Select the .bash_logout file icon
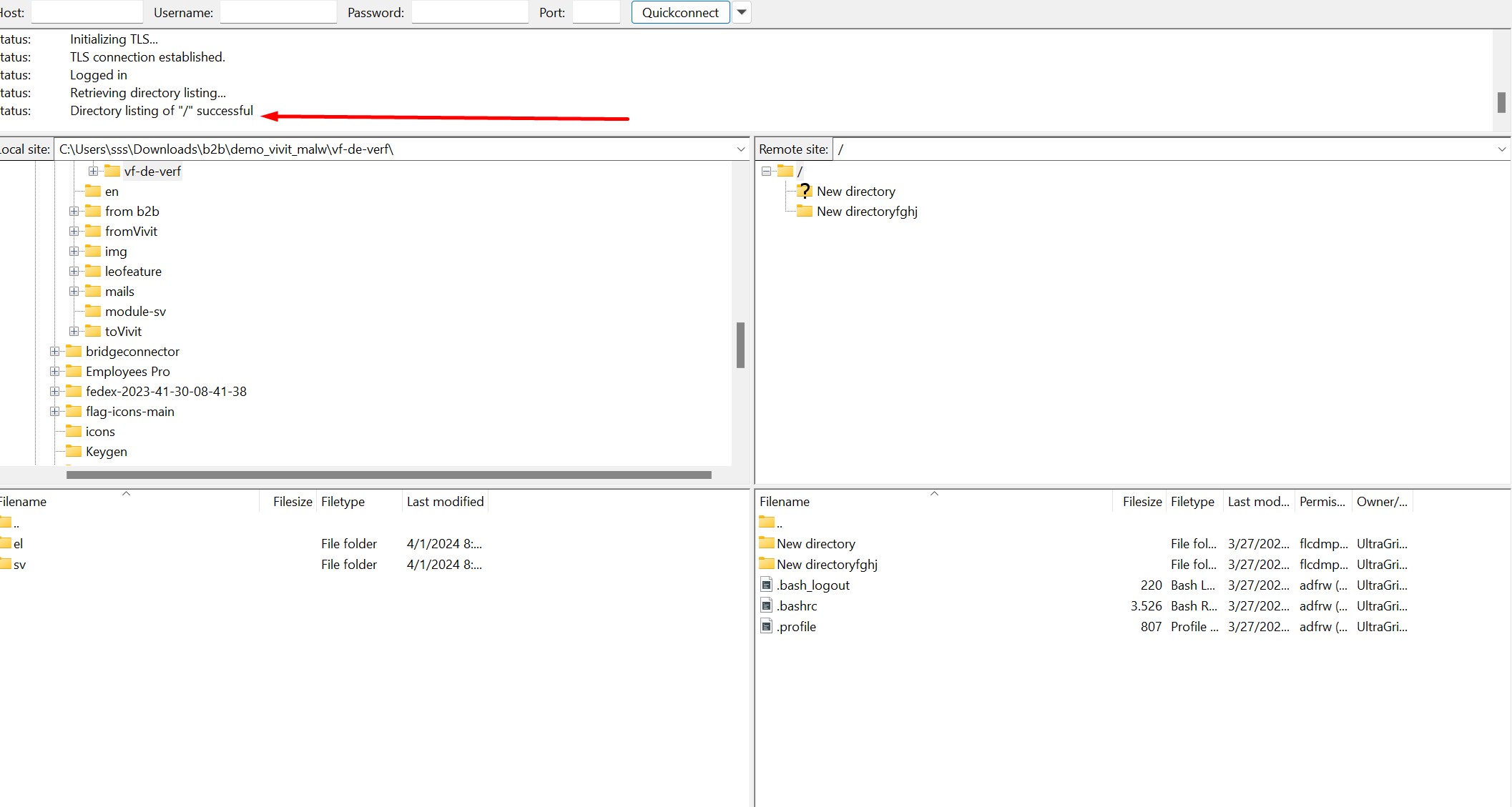 [x=767, y=585]
